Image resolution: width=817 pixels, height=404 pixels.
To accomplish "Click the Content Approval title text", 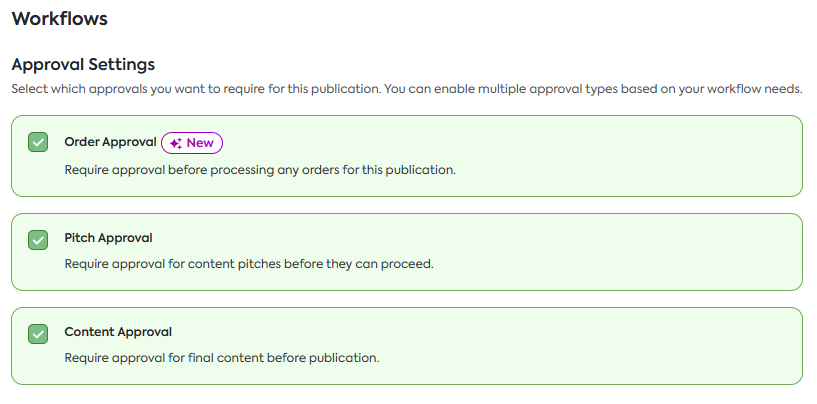I will pos(118,332).
